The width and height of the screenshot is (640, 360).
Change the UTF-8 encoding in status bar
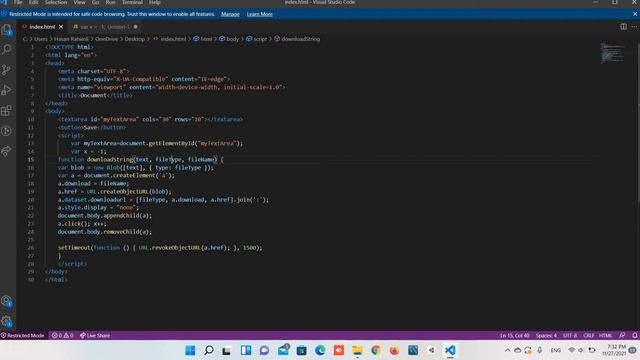point(570,336)
